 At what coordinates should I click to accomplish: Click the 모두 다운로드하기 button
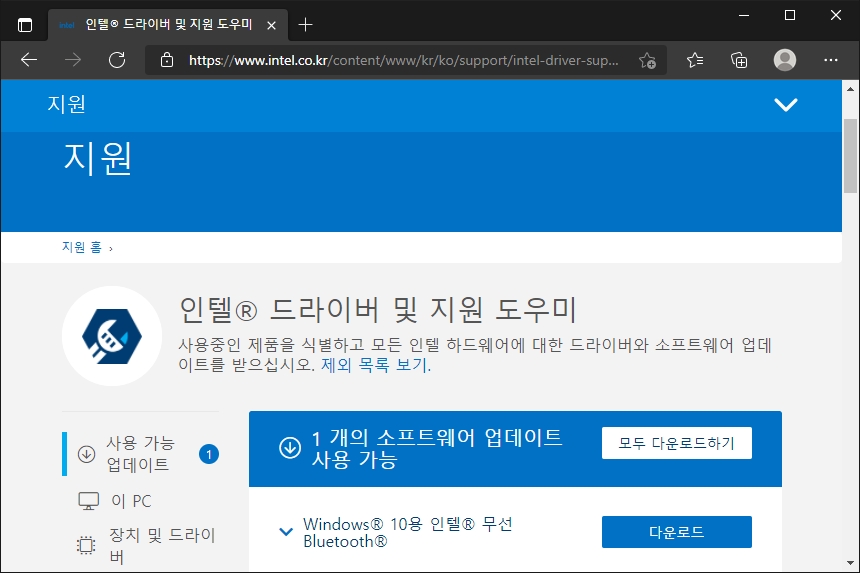coord(677,443)
